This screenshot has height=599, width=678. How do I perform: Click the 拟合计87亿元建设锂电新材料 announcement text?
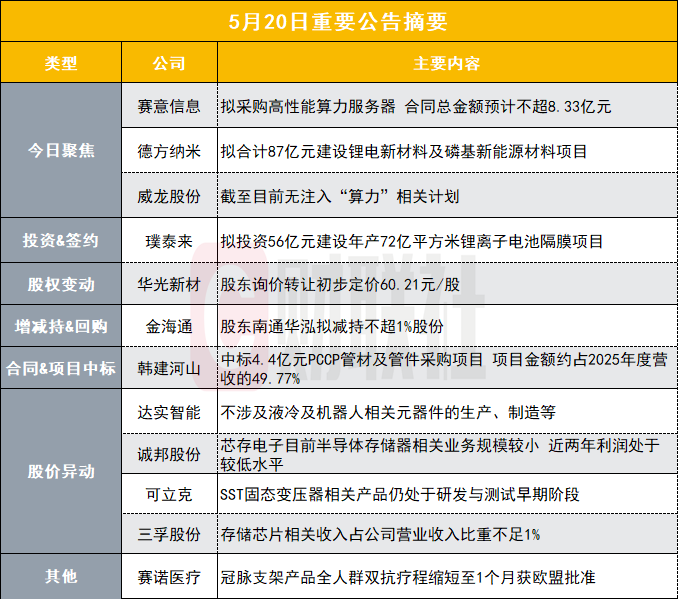403,151
